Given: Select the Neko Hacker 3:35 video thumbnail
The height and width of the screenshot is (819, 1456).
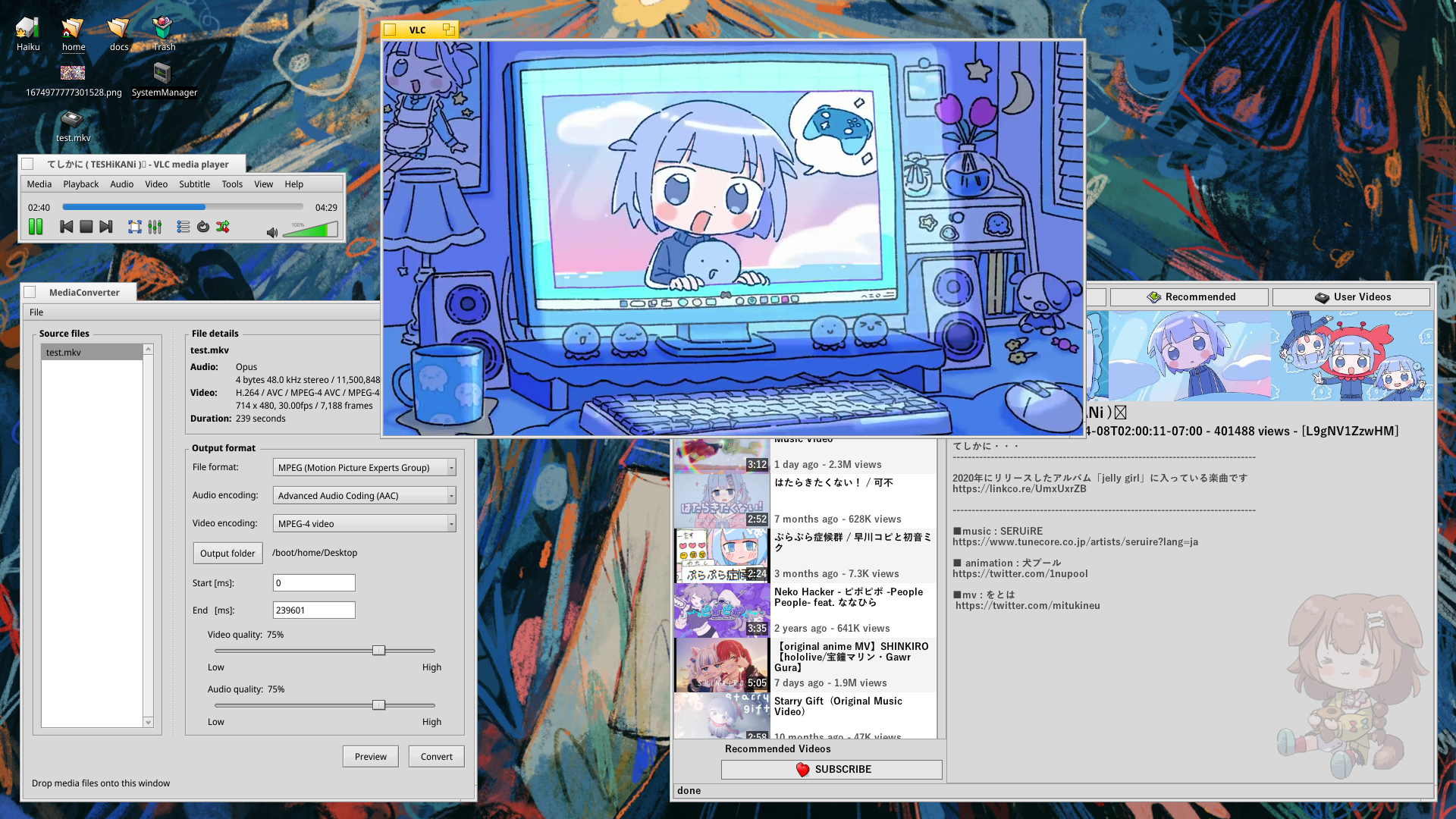Looking at the screenshot, I should 722,610.
